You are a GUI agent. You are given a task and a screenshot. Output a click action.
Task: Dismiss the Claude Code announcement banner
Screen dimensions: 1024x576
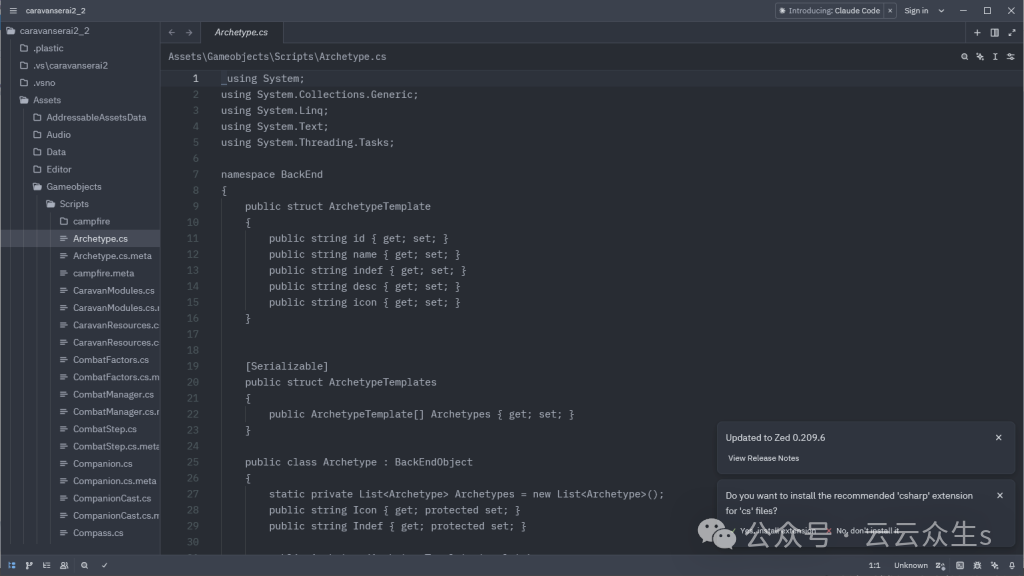click(889, 10)
